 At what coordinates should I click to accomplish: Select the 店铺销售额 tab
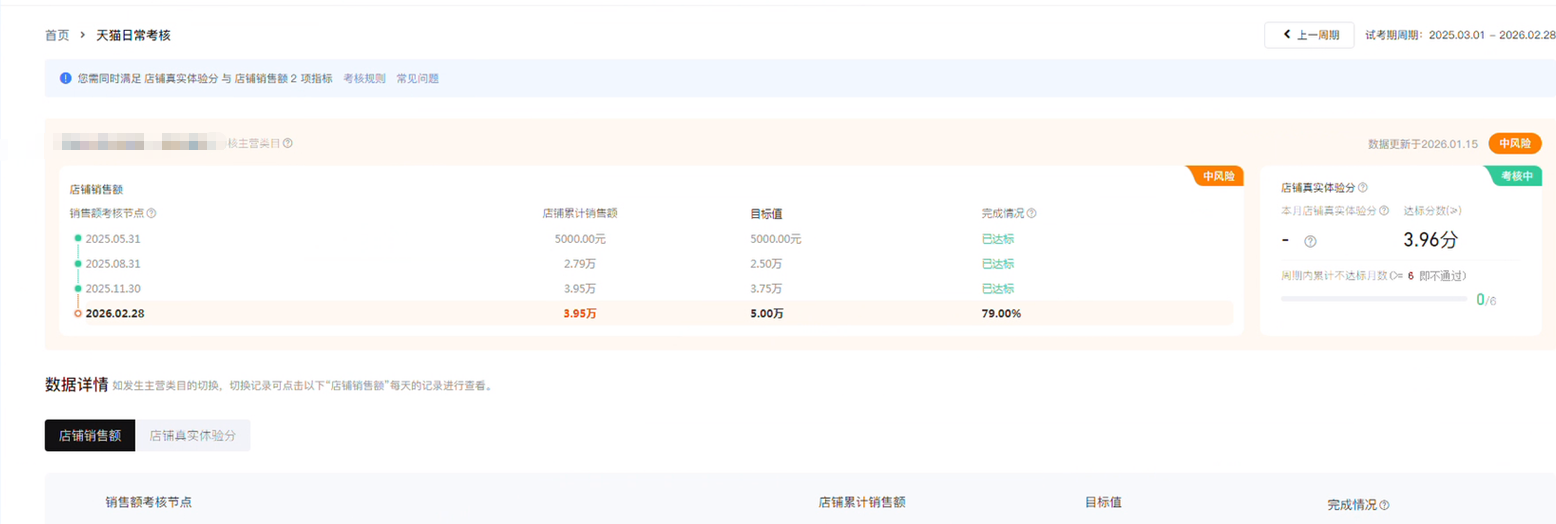[90, 436]
